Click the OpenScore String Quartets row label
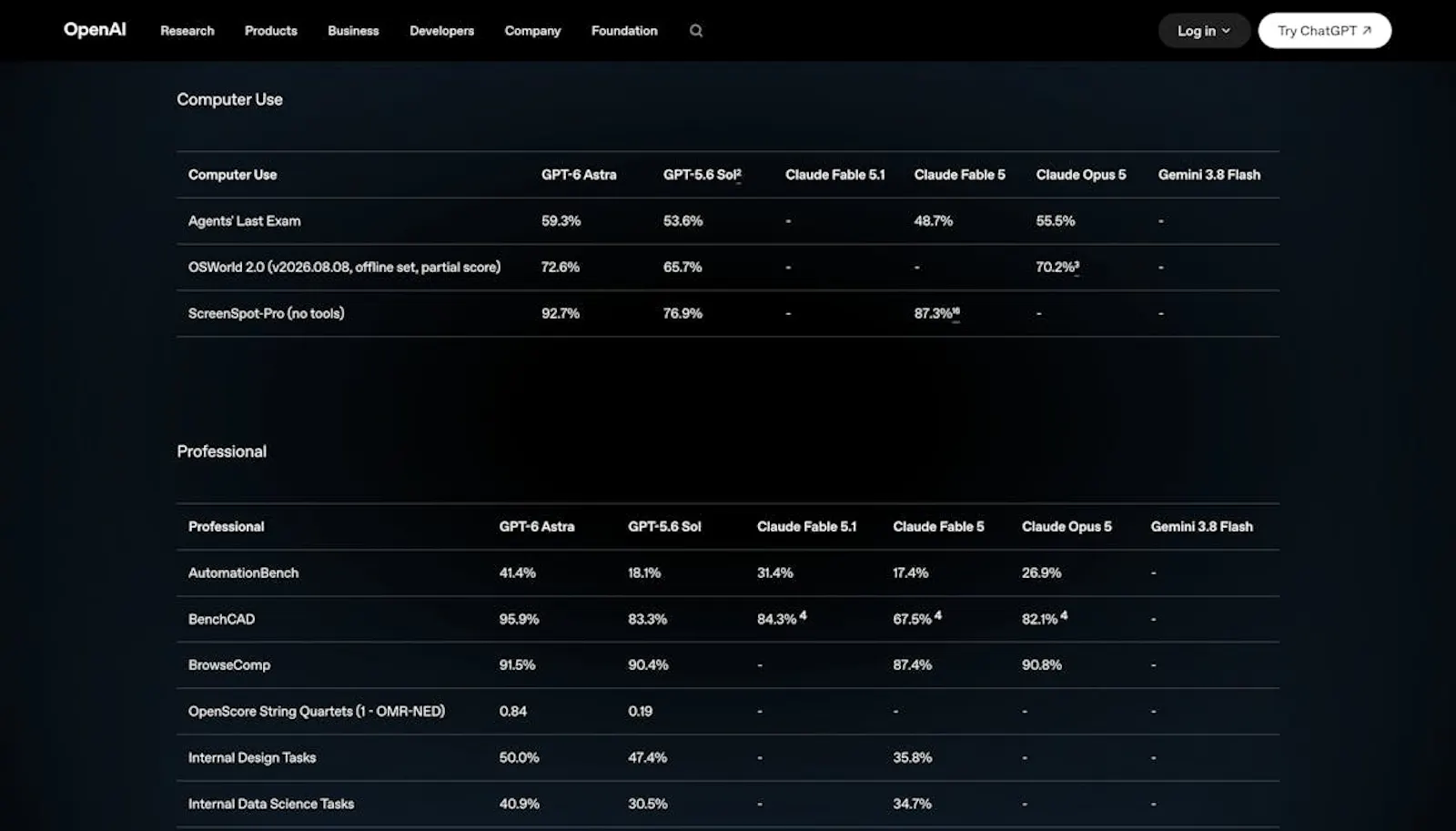This screenshot has width=1456, height=831. (317, 712)
